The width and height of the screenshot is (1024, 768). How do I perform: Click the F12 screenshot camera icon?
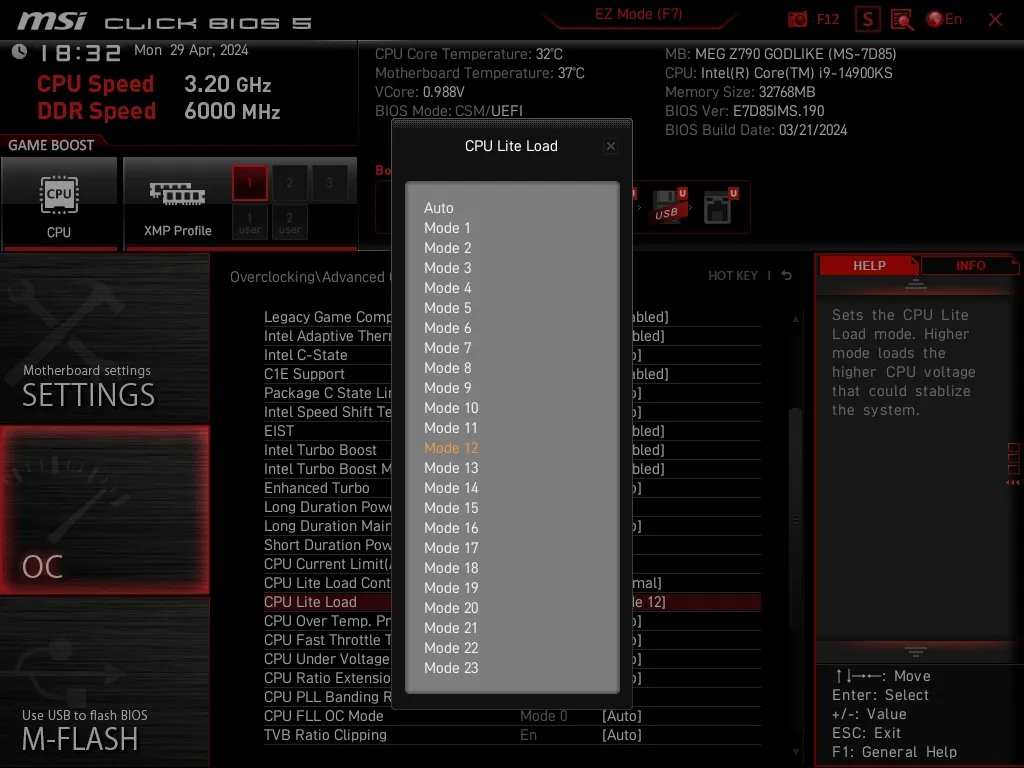point(797,20)
